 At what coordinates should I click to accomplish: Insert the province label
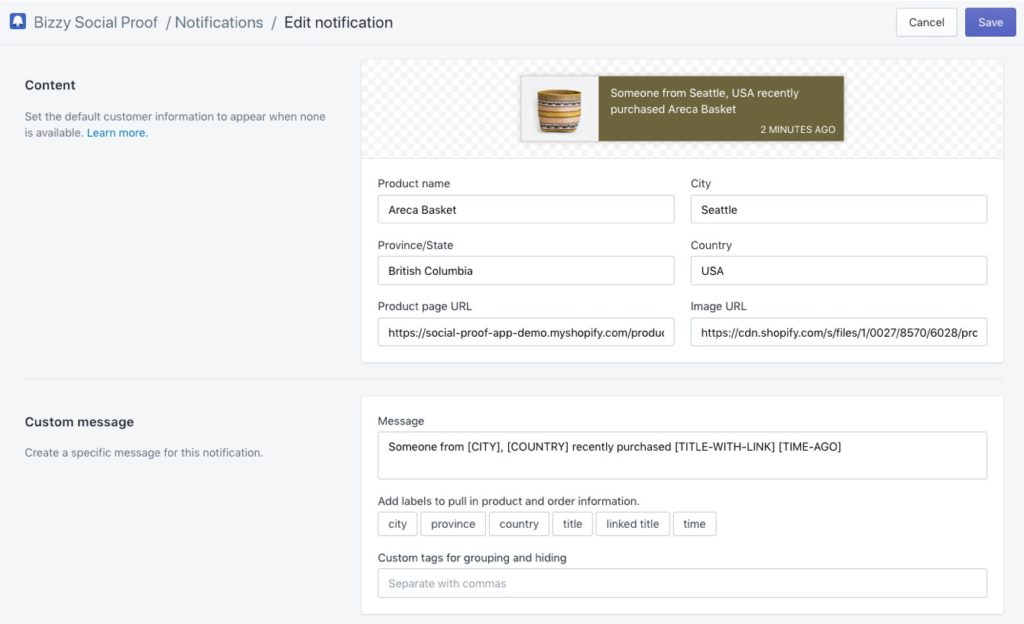coord(453,523)
